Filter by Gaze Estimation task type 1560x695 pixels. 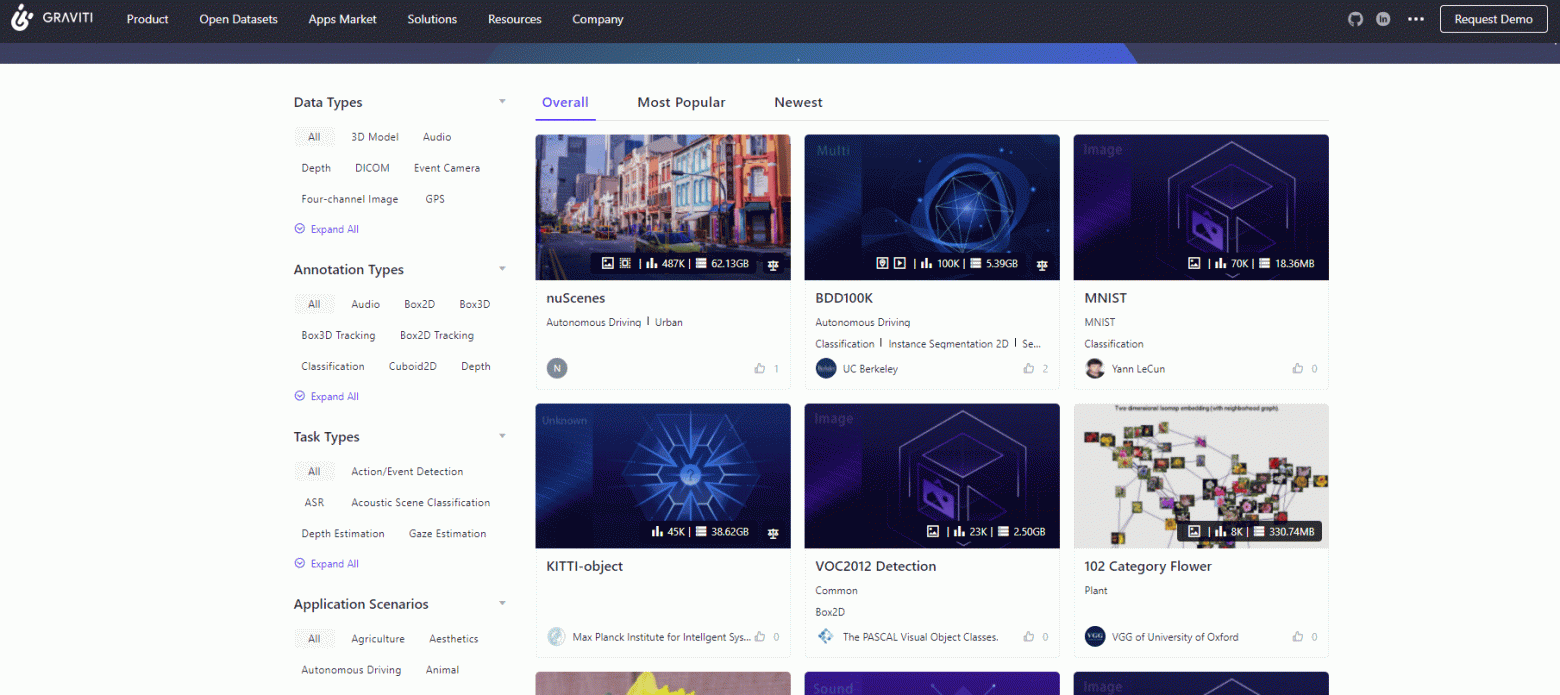pos(447,534)
